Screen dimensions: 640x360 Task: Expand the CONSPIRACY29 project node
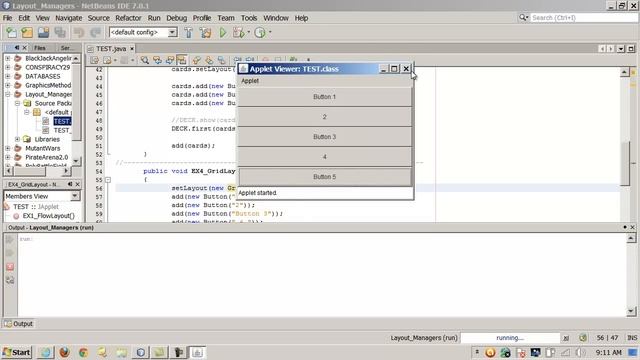(8, 67)
